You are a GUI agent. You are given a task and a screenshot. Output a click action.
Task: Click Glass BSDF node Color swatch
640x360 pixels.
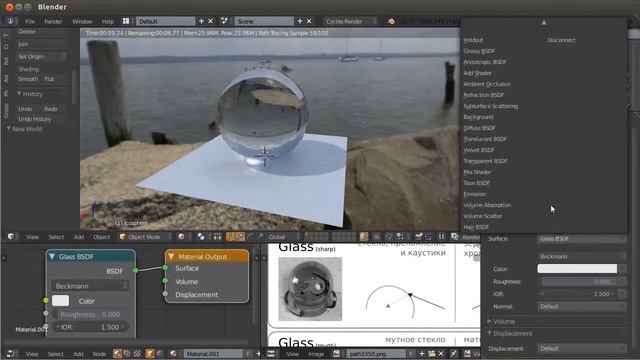(60, 301)
